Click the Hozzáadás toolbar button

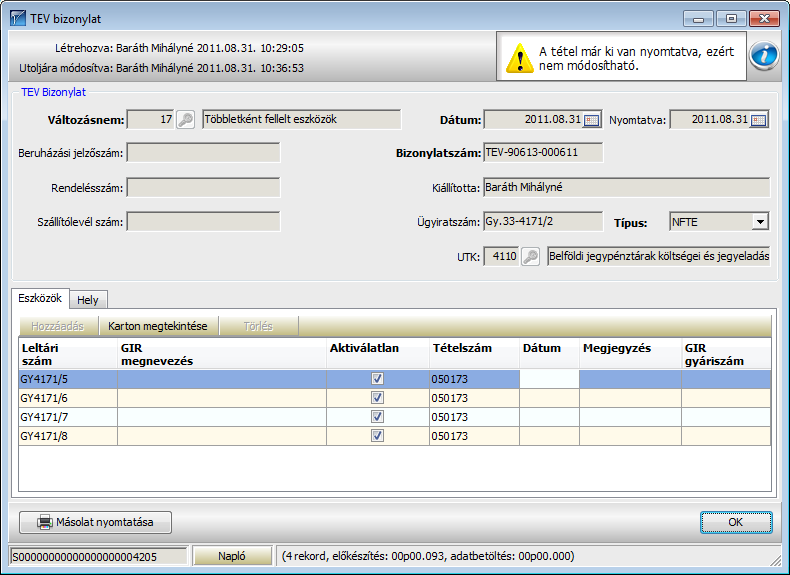pyautogui.click(x=57, y=326)
